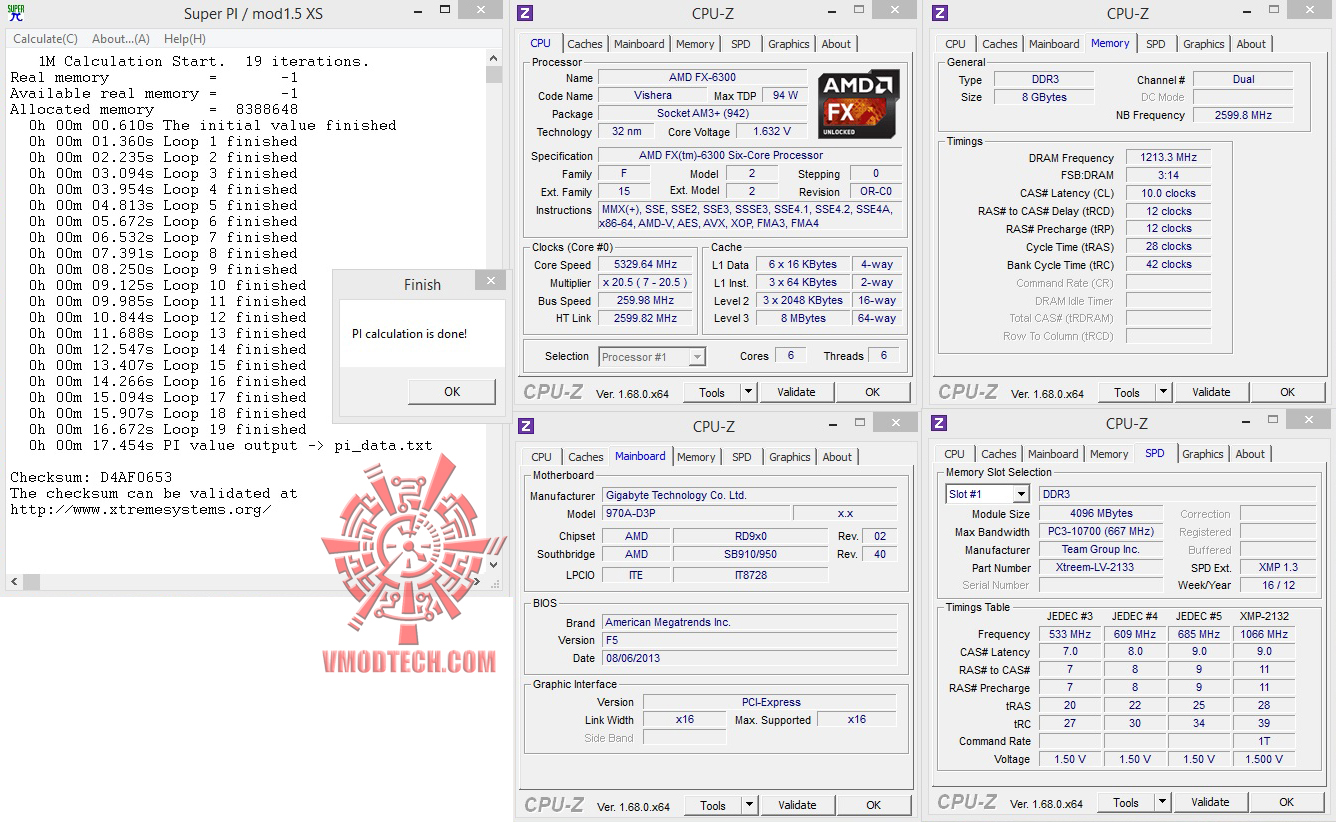Screen dimensions: 1336x822
Task: Select Graphics tab in the CPU-Z SPD window
Action: 1203,454
